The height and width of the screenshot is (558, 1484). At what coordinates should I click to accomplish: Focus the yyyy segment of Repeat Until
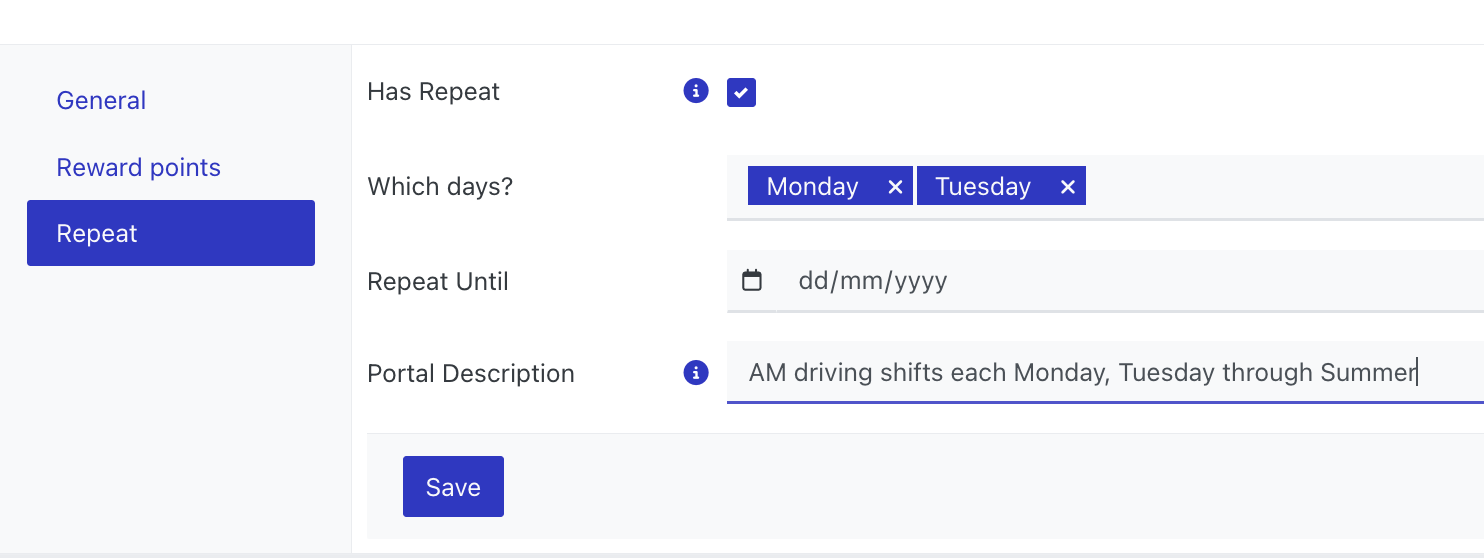pos(920,281)
